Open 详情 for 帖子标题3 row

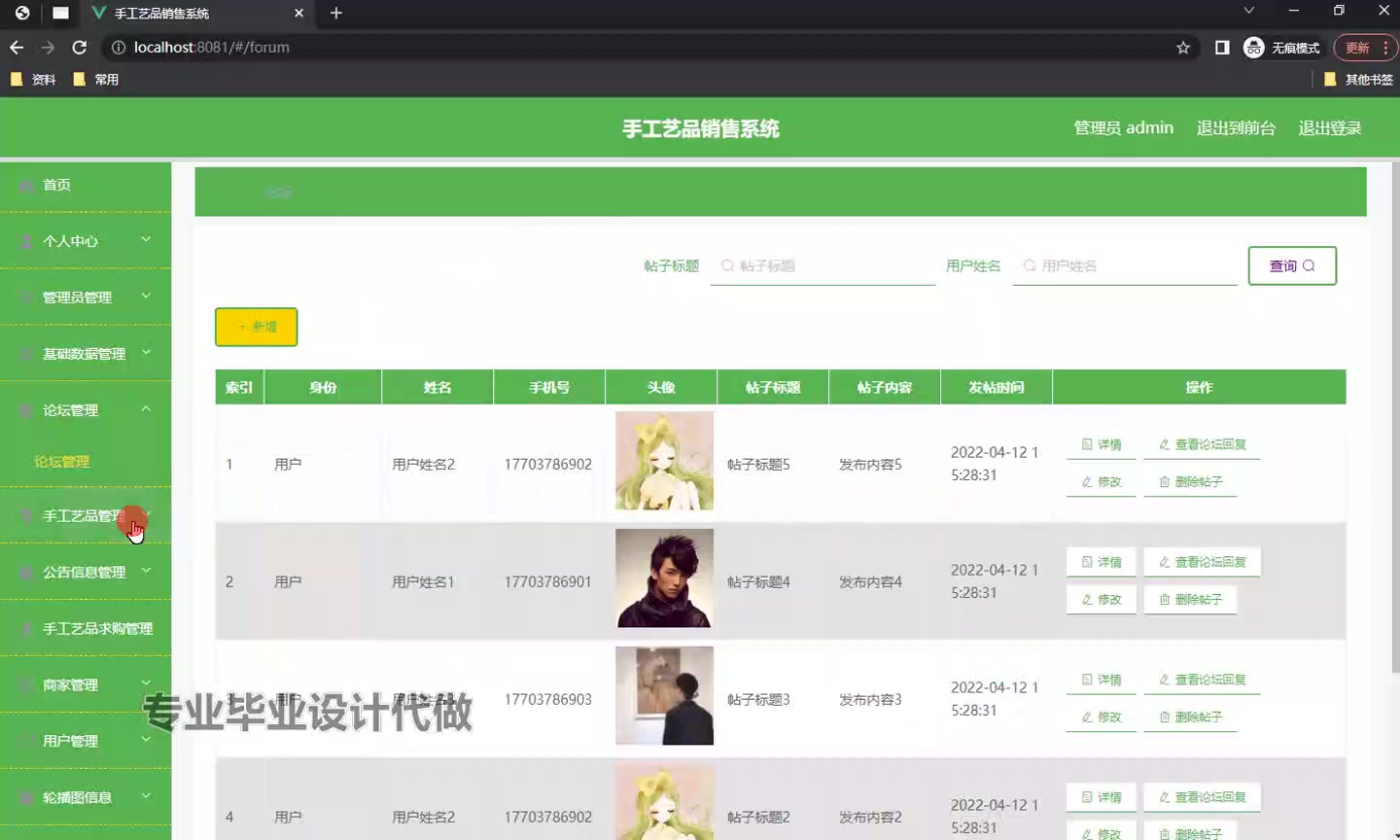1102,680
